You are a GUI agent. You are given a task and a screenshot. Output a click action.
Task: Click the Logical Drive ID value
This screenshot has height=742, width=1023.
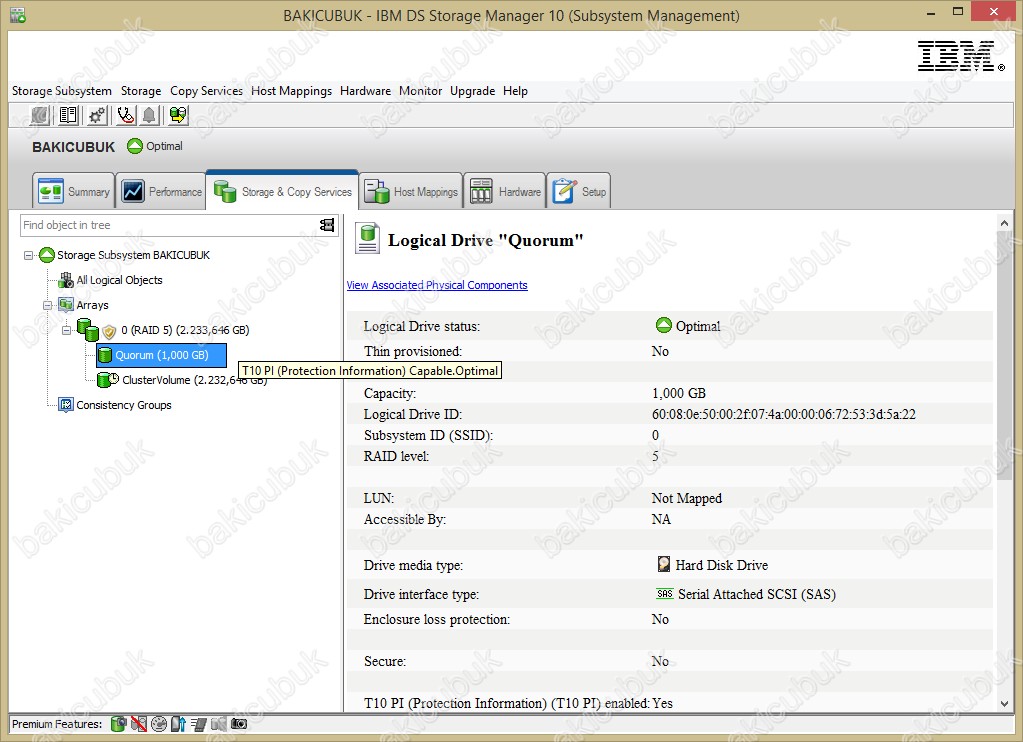[x=784, y=414]
